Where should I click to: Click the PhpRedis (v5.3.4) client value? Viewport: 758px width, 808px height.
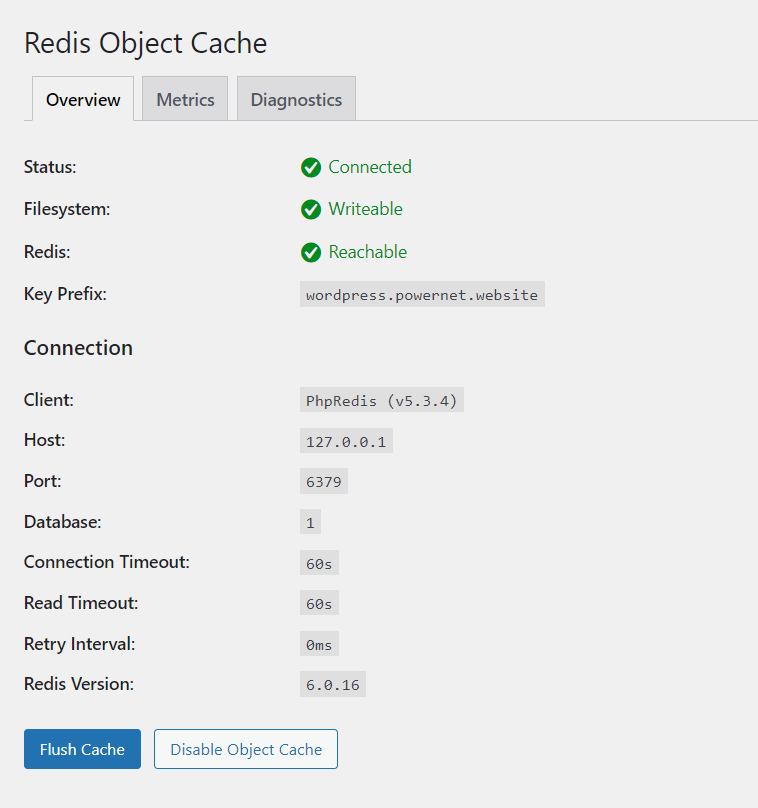point(382,400)
